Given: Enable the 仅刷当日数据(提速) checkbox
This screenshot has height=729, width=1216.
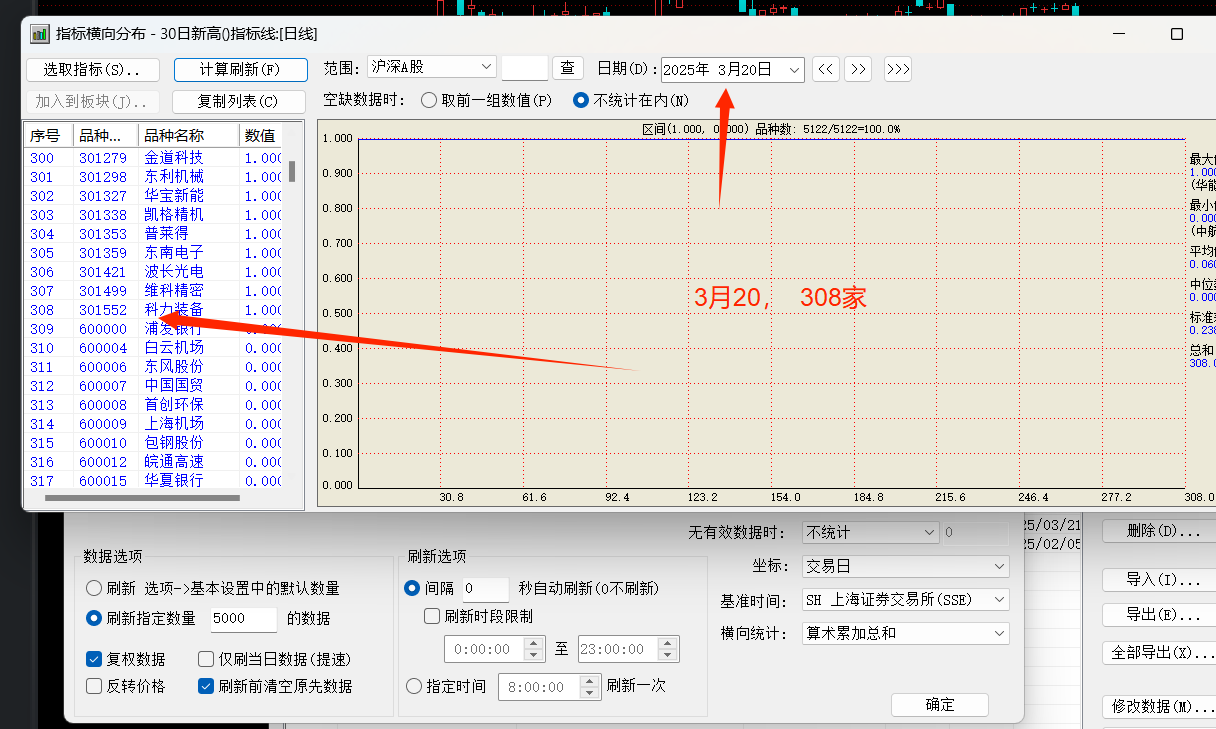Looking at the screenshot, I should pos(206,659).
